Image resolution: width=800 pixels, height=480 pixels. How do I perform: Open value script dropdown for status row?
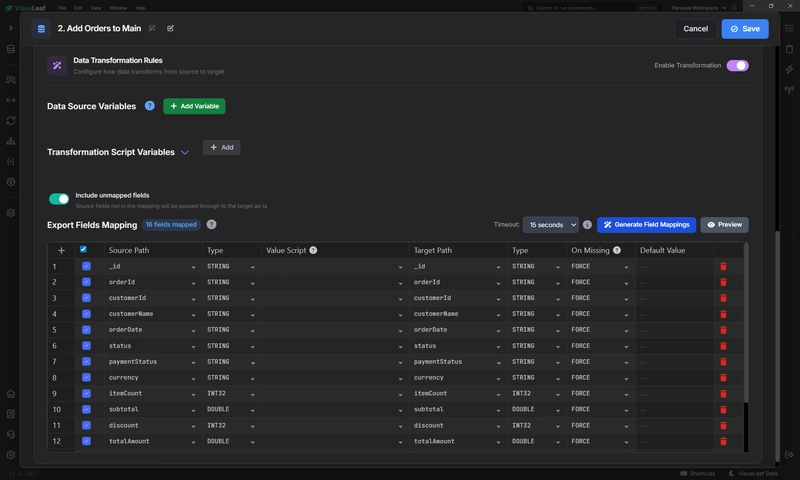[x=401, y=346]
